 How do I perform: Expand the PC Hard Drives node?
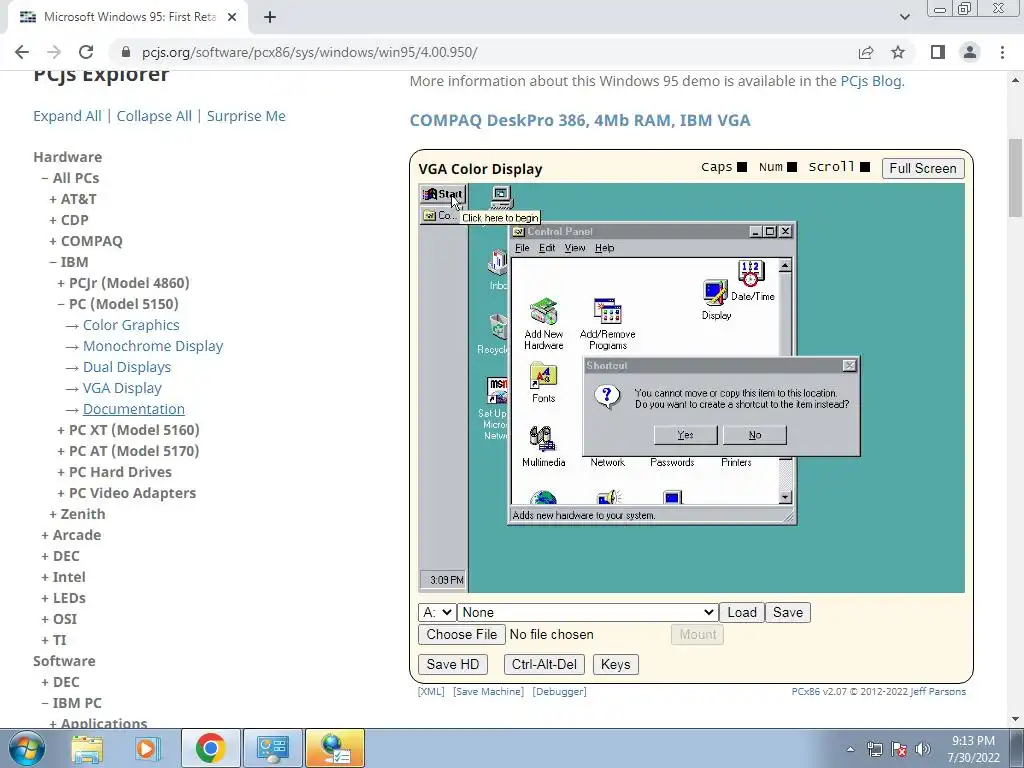tap(115, 472)
